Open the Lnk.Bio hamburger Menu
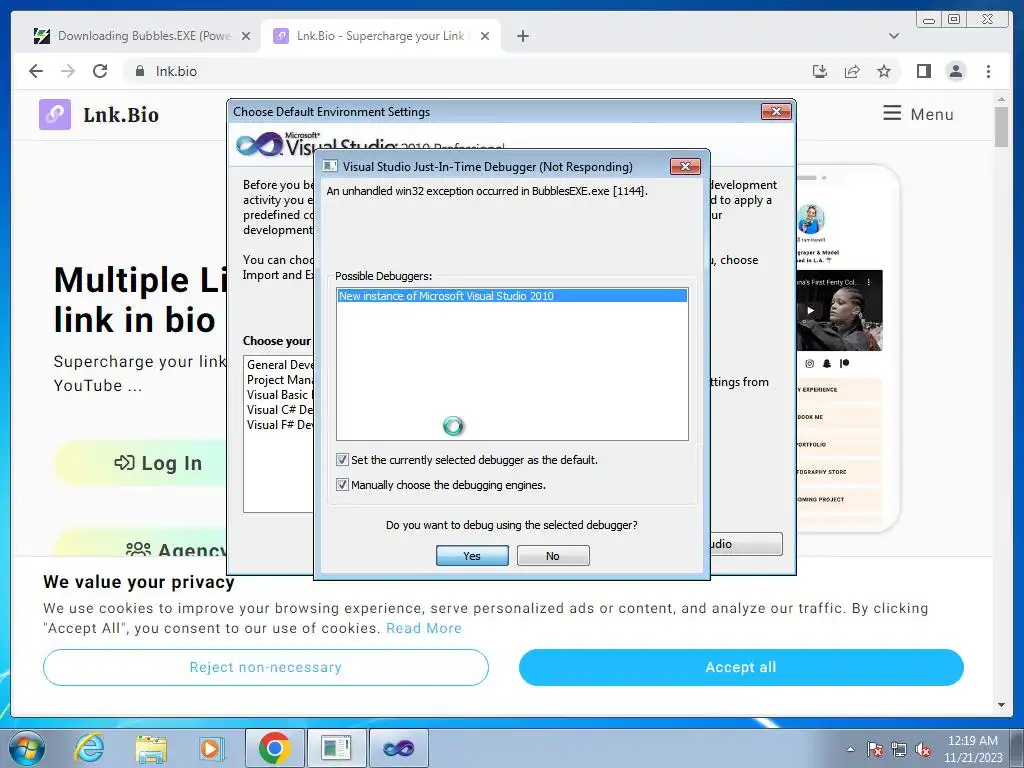Screen dimensions: 1024x768 click(918, 114)
